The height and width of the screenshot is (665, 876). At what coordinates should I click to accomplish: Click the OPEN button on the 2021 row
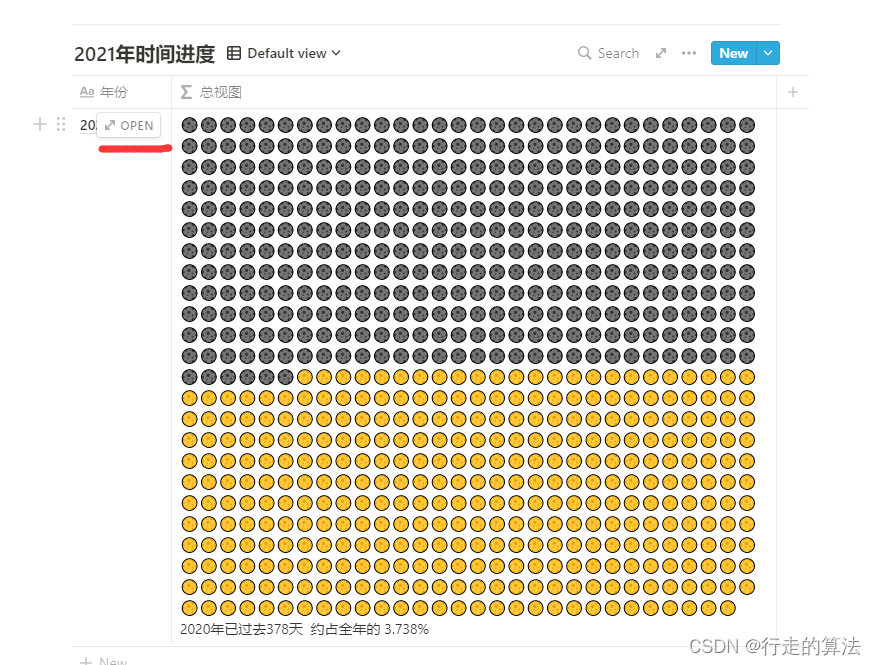click(128, 125)
